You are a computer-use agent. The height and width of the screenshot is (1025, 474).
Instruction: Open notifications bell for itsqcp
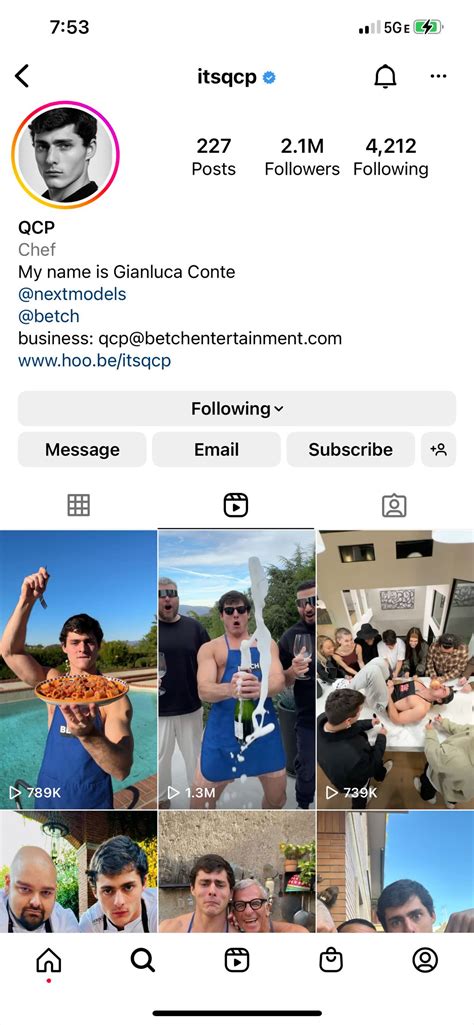point(385,76)
